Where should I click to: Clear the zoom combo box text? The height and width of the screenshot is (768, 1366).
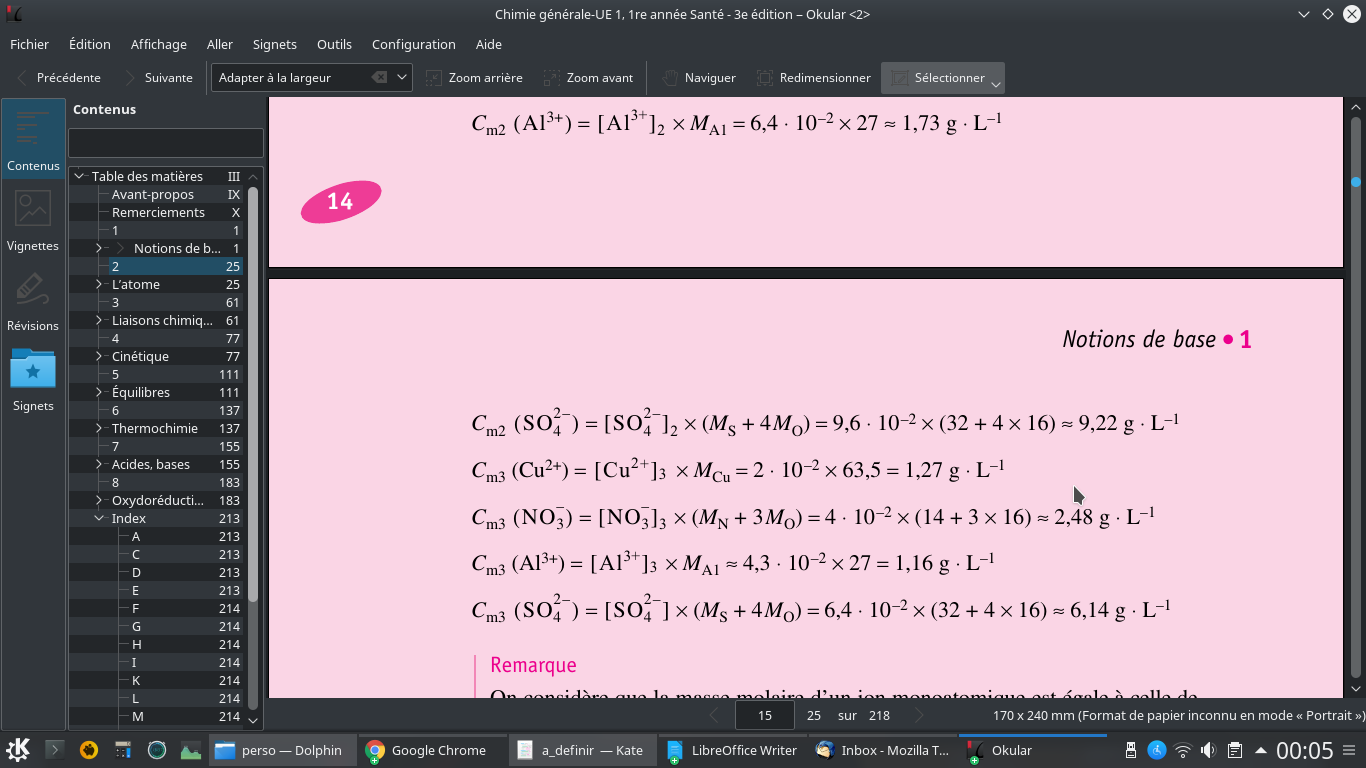[x=379, y=77]
